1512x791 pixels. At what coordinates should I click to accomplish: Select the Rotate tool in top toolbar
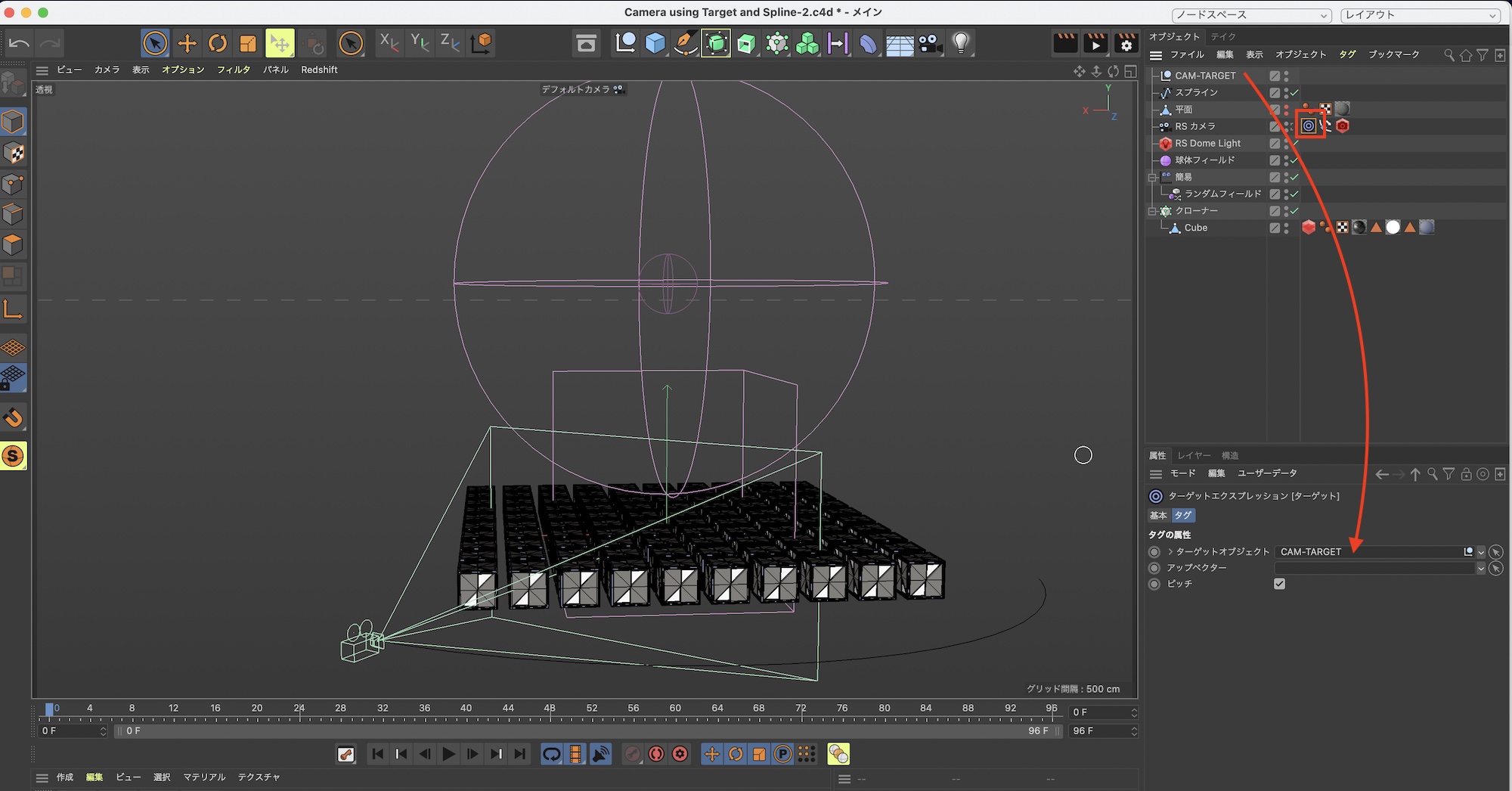[x=218, y=44]
